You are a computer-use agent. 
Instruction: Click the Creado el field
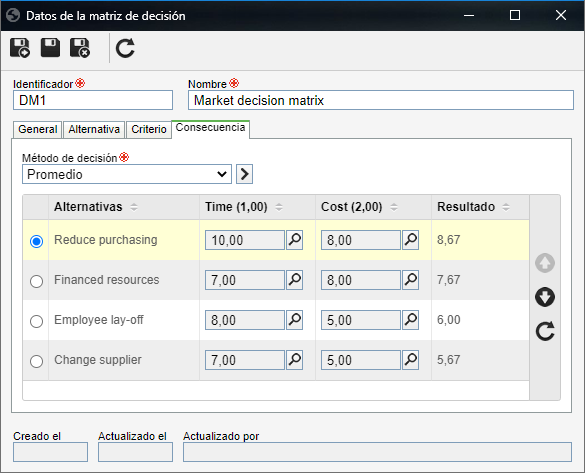pos(50,452)
